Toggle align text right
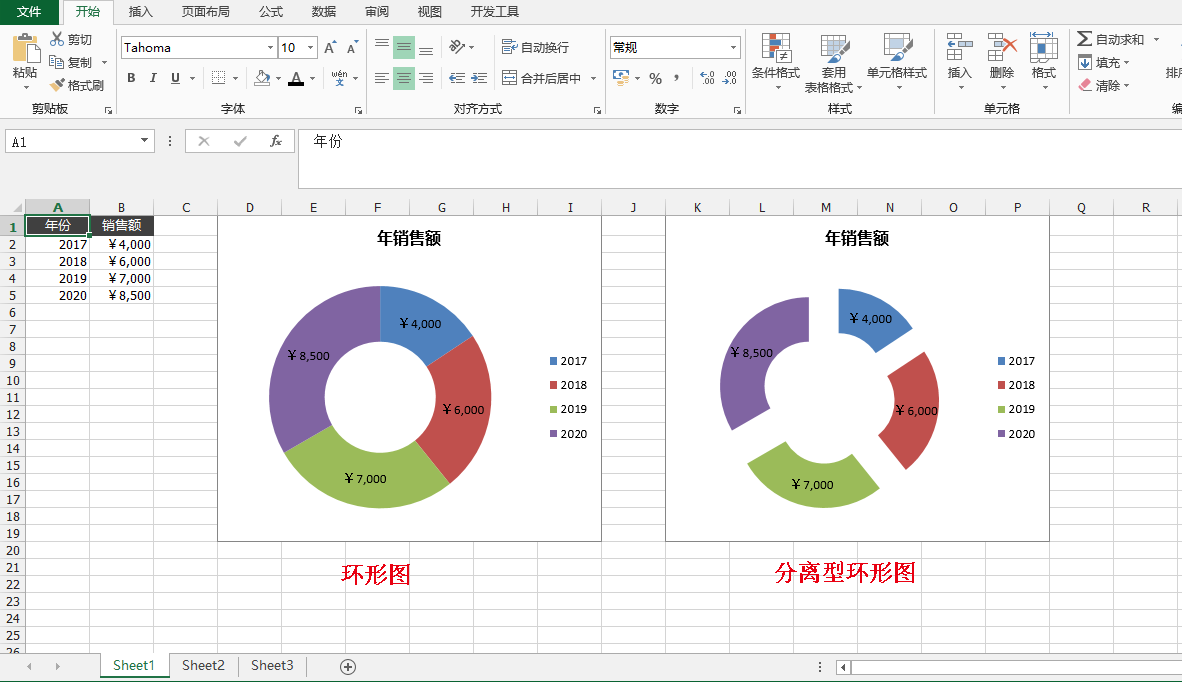The width and height of the screenshot is (1182, 682). pos(426,78)
